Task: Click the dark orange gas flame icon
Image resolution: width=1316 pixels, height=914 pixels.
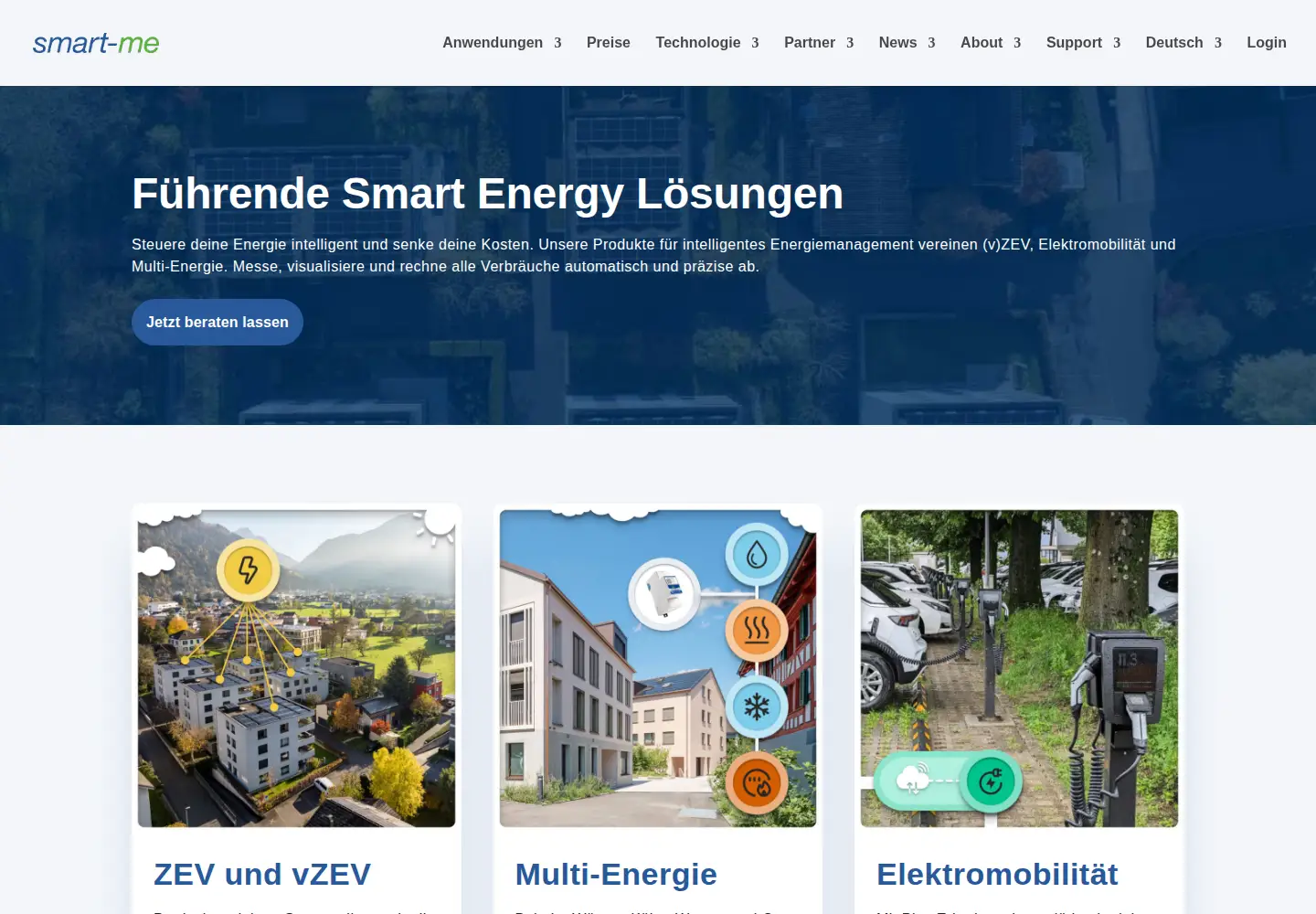Action: [x=757, y=783]
